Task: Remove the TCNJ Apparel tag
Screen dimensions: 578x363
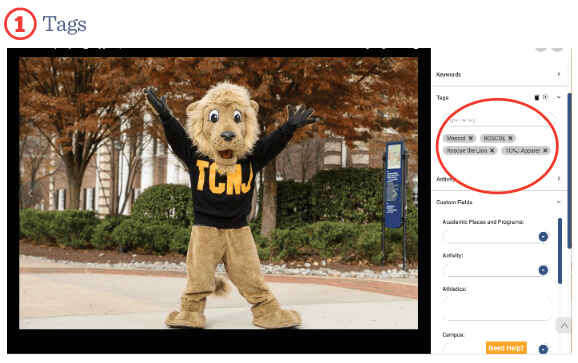Action: point(545,150)
